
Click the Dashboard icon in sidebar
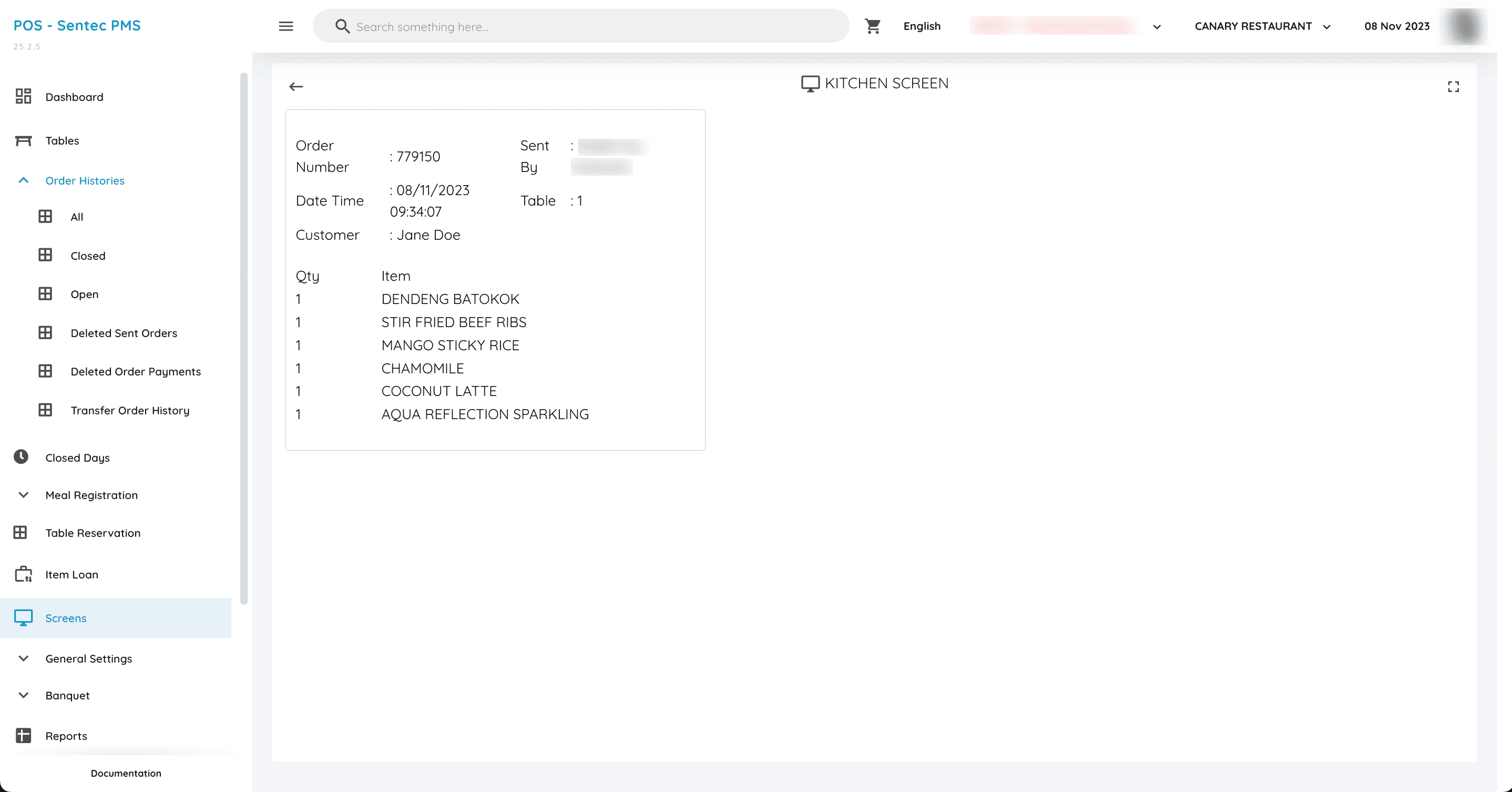(24, 96)
